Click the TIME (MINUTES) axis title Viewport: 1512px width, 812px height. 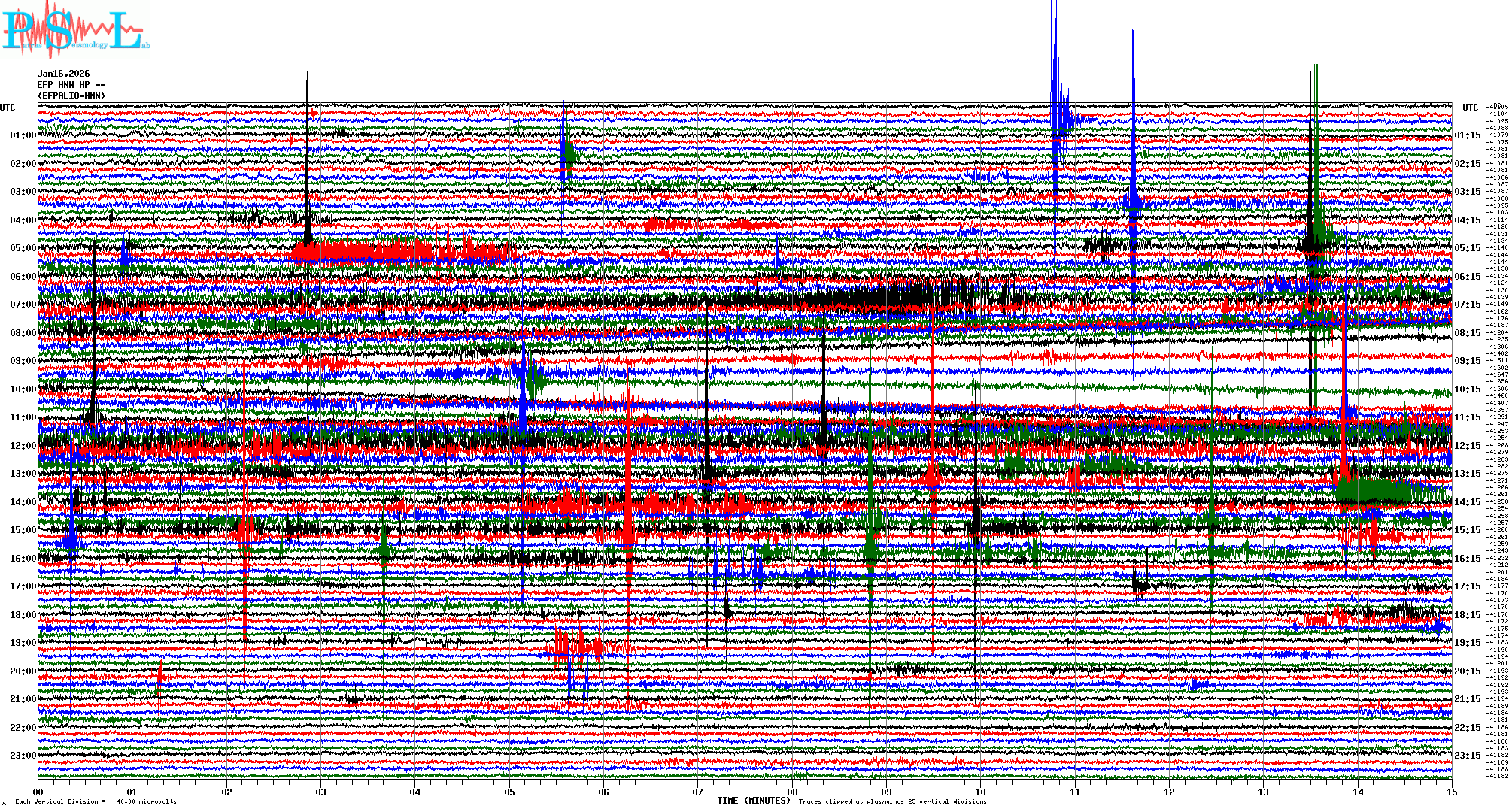[753, 801]
